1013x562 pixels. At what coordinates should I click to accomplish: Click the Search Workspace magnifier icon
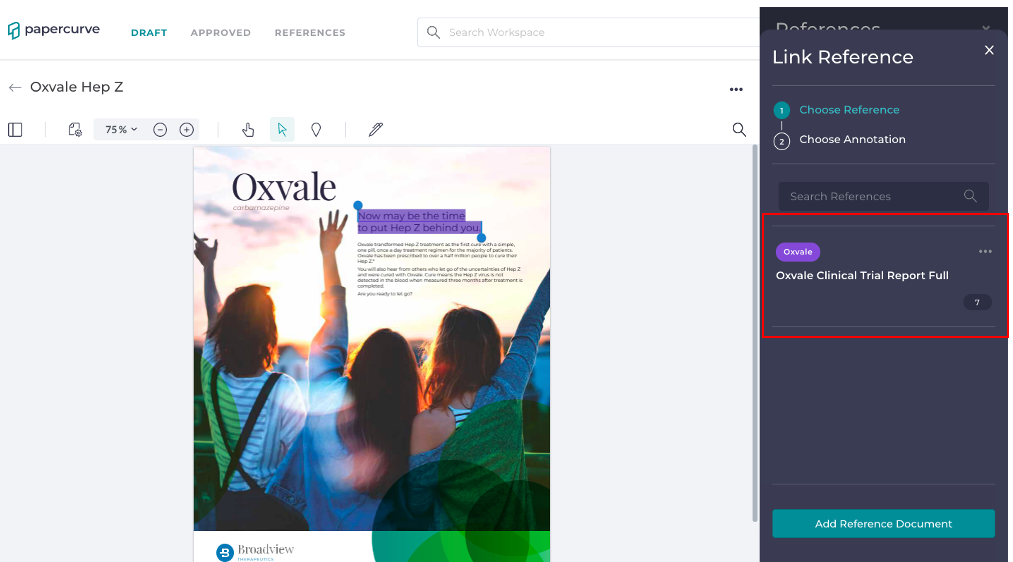(x=433, y=32)
